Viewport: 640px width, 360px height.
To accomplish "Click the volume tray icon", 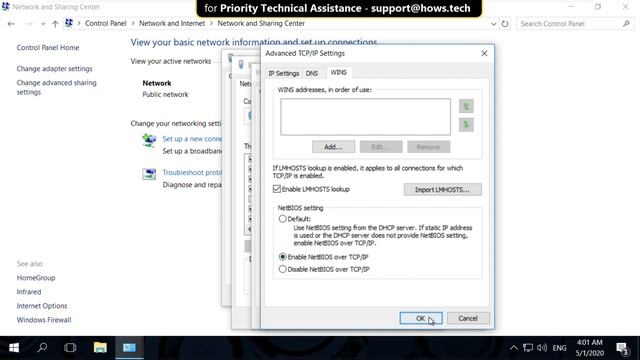I will point(542,348).
